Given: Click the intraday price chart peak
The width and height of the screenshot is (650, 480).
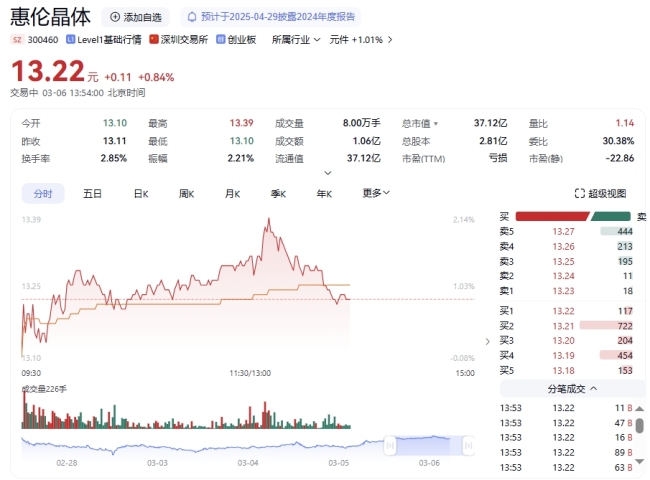Looking at the screenshot, I should (x=269, y=219).
